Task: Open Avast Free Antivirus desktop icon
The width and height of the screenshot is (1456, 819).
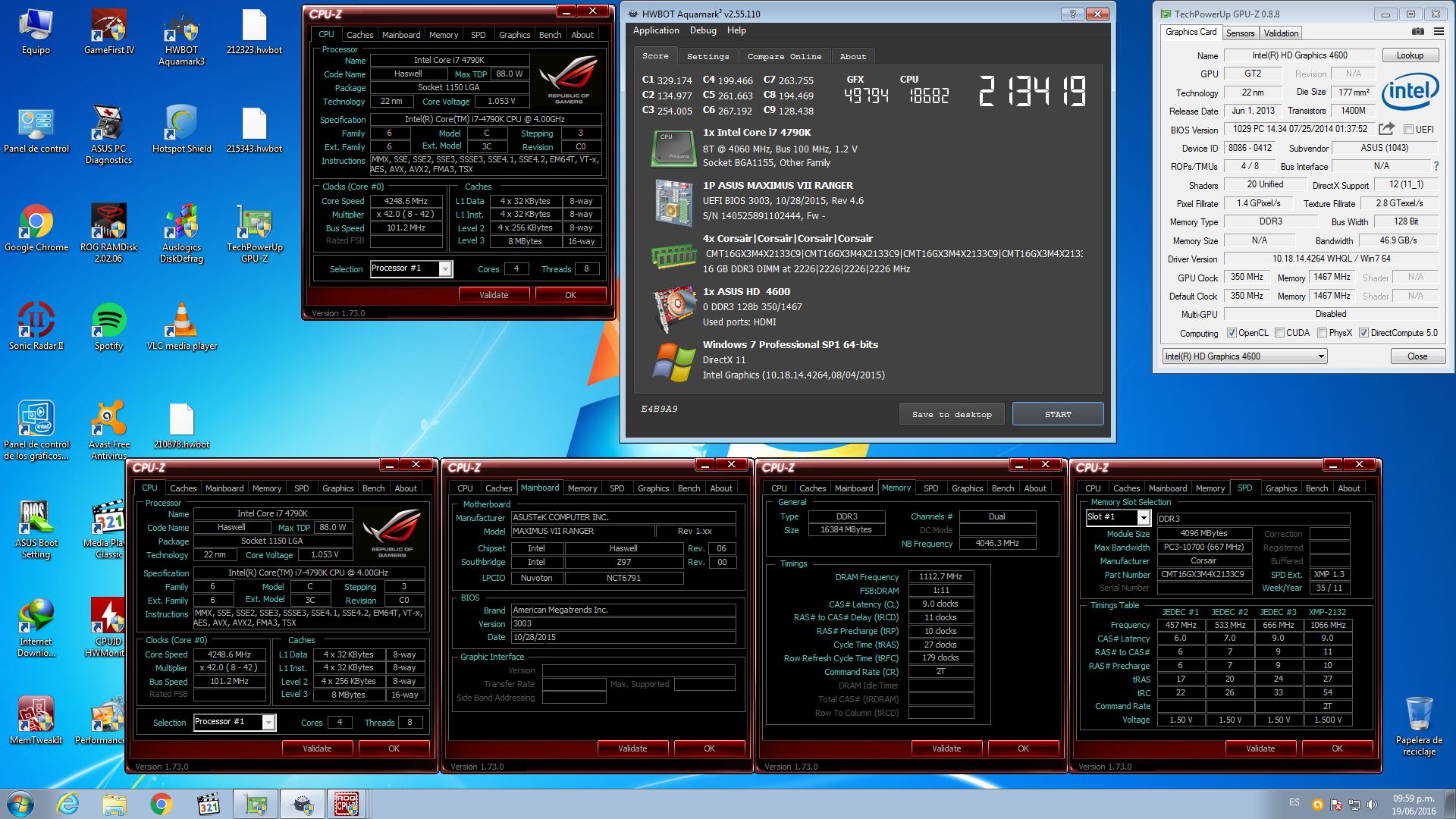Action: 109,430
